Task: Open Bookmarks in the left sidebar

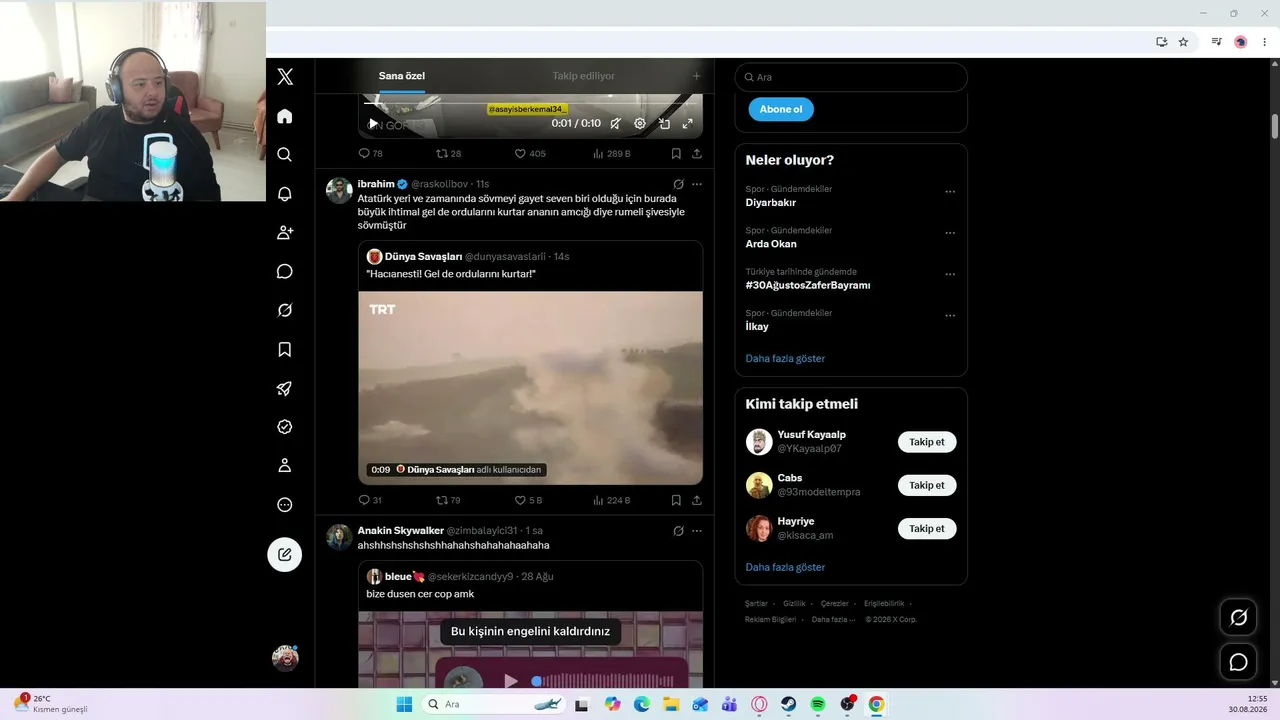Action: point(285,350)
